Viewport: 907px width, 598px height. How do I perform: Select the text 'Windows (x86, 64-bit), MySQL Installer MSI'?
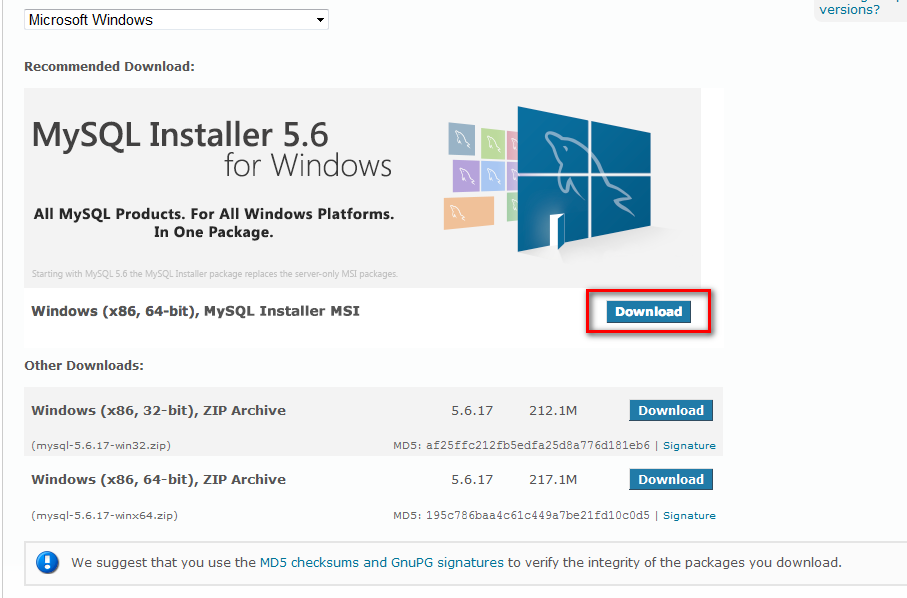tap(196, 311)
